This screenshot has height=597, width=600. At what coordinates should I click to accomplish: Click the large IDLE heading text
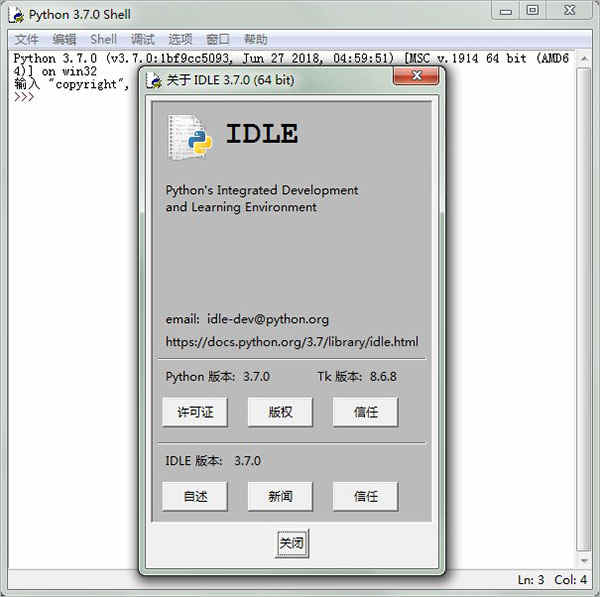pyautogui.click(x=262, y=134)
